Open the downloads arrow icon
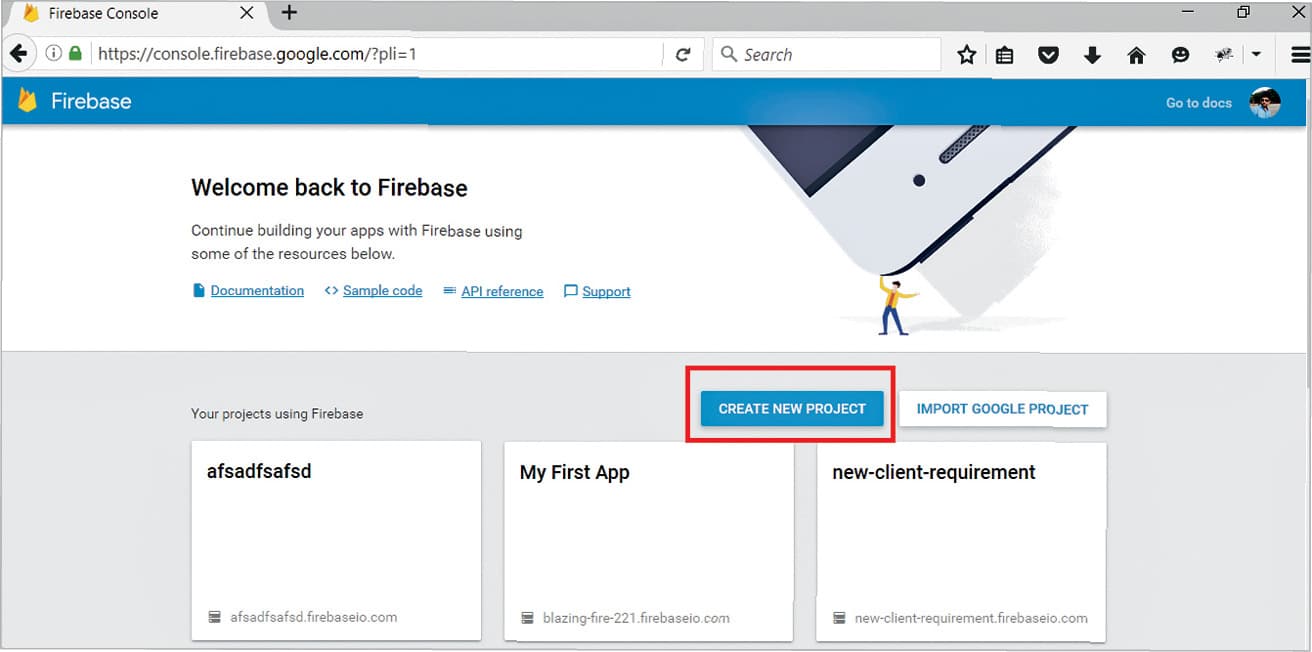 1092,55
